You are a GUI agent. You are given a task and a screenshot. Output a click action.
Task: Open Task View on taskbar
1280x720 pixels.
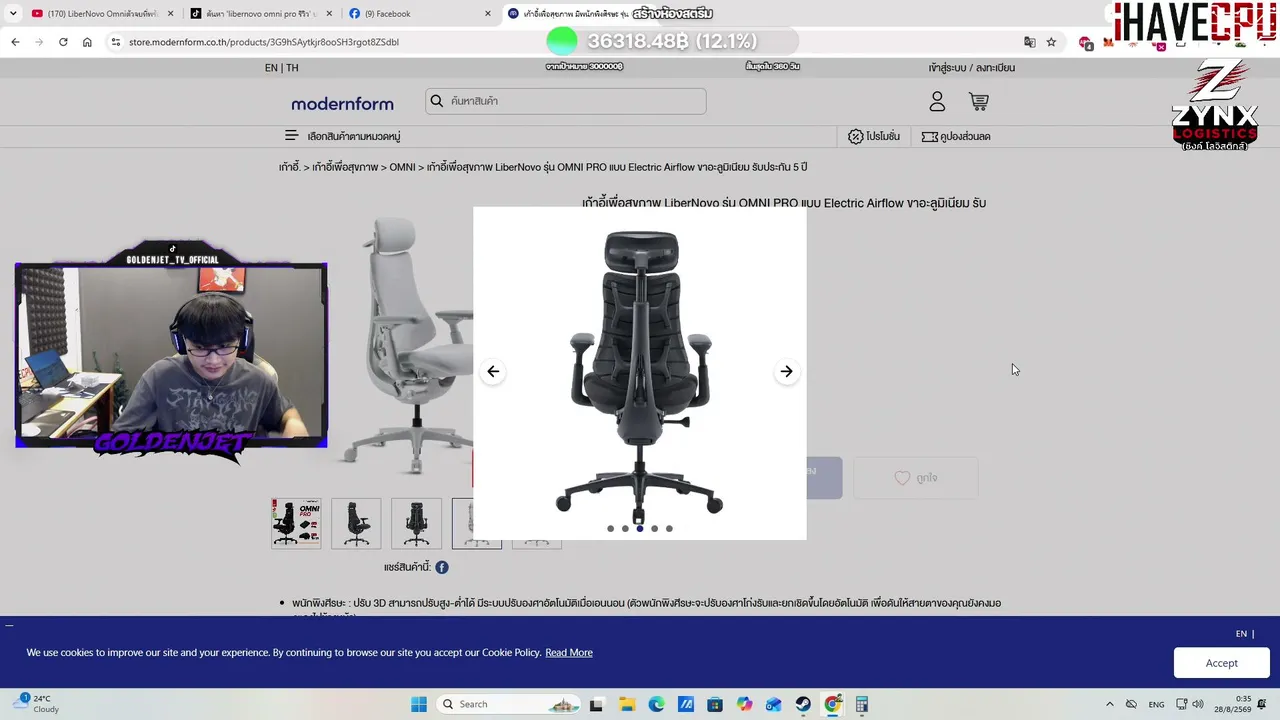596,704
